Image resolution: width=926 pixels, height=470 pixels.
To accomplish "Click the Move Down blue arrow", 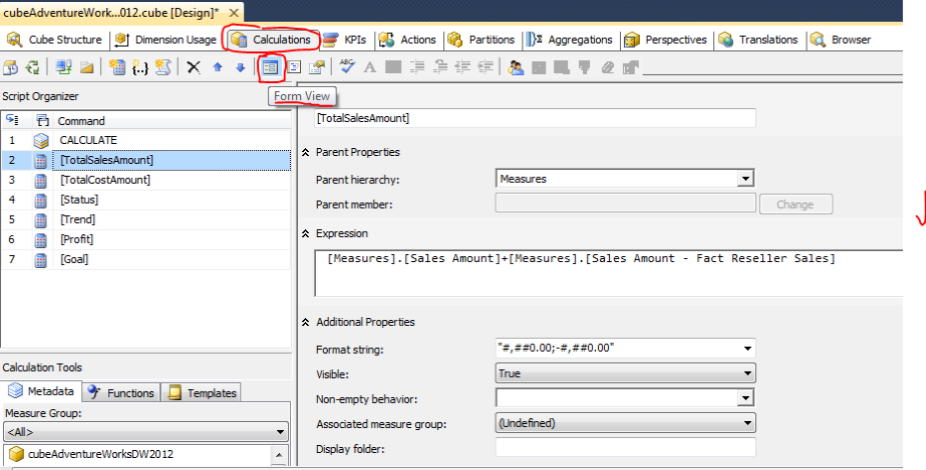I will tap(240, 67).
